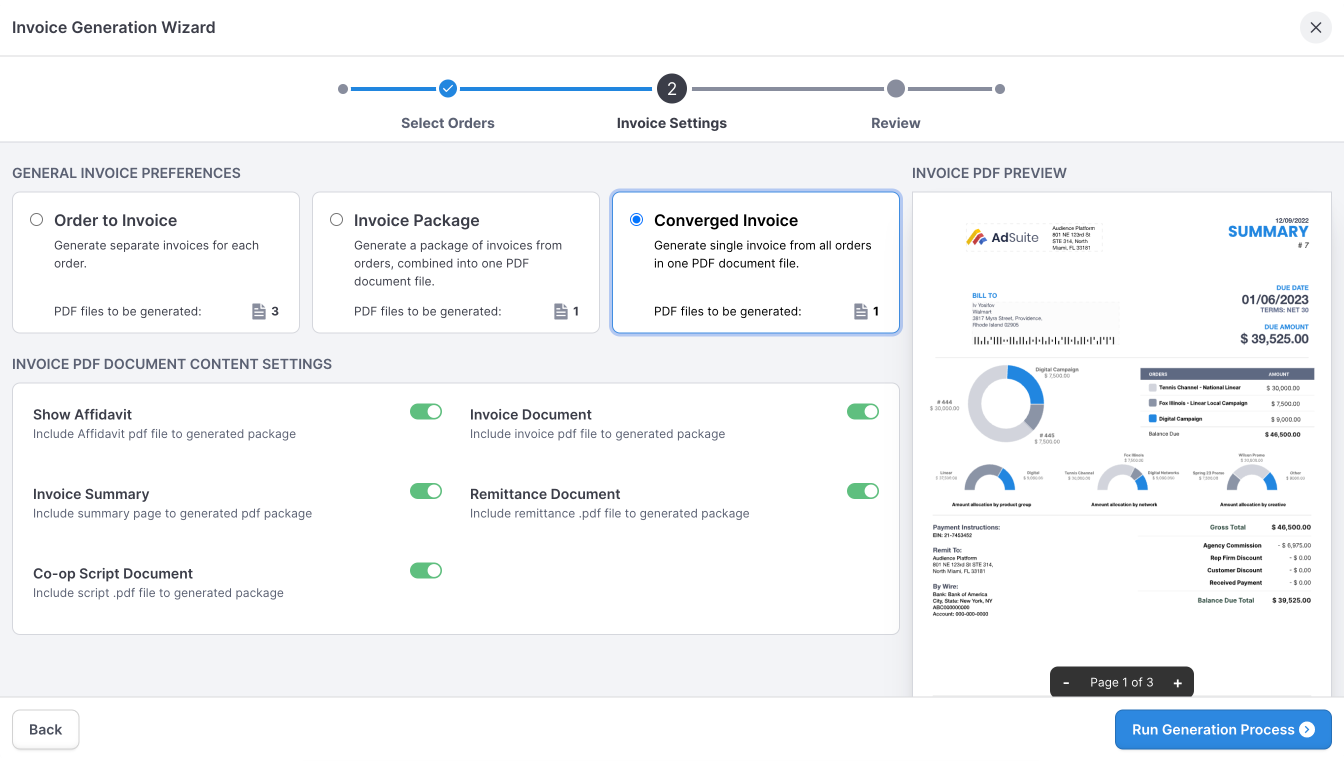The width and height of the screenshot is (1344, 761).
Task: Disable the Remittance Document switch
Action: [862, 491]
